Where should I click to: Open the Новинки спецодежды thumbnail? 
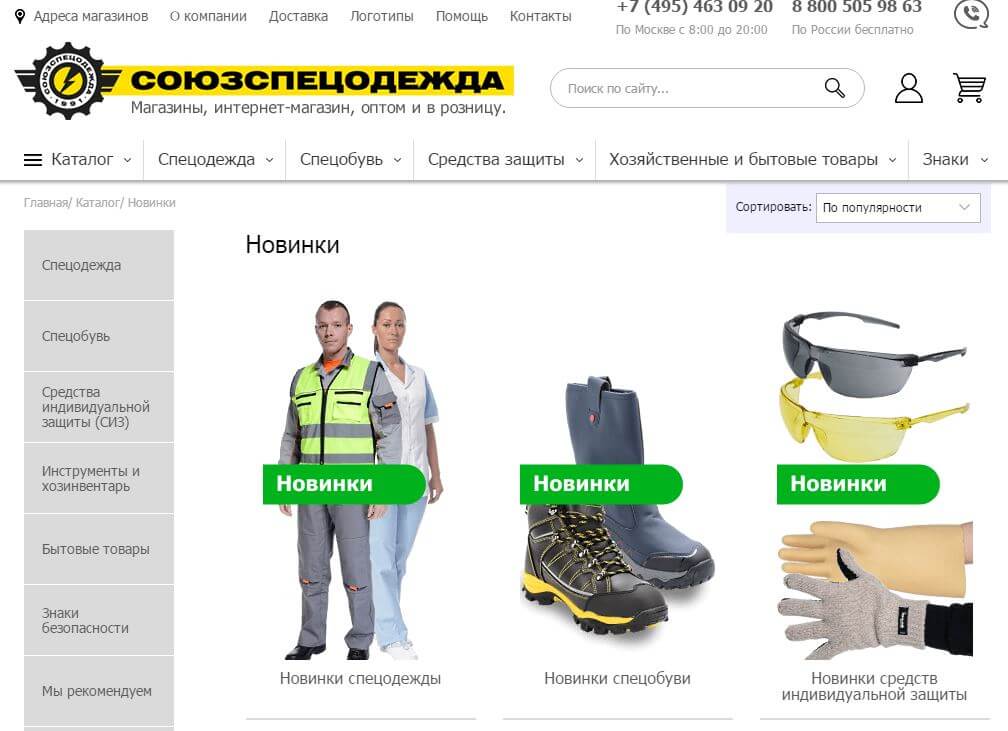pos(360,480)
